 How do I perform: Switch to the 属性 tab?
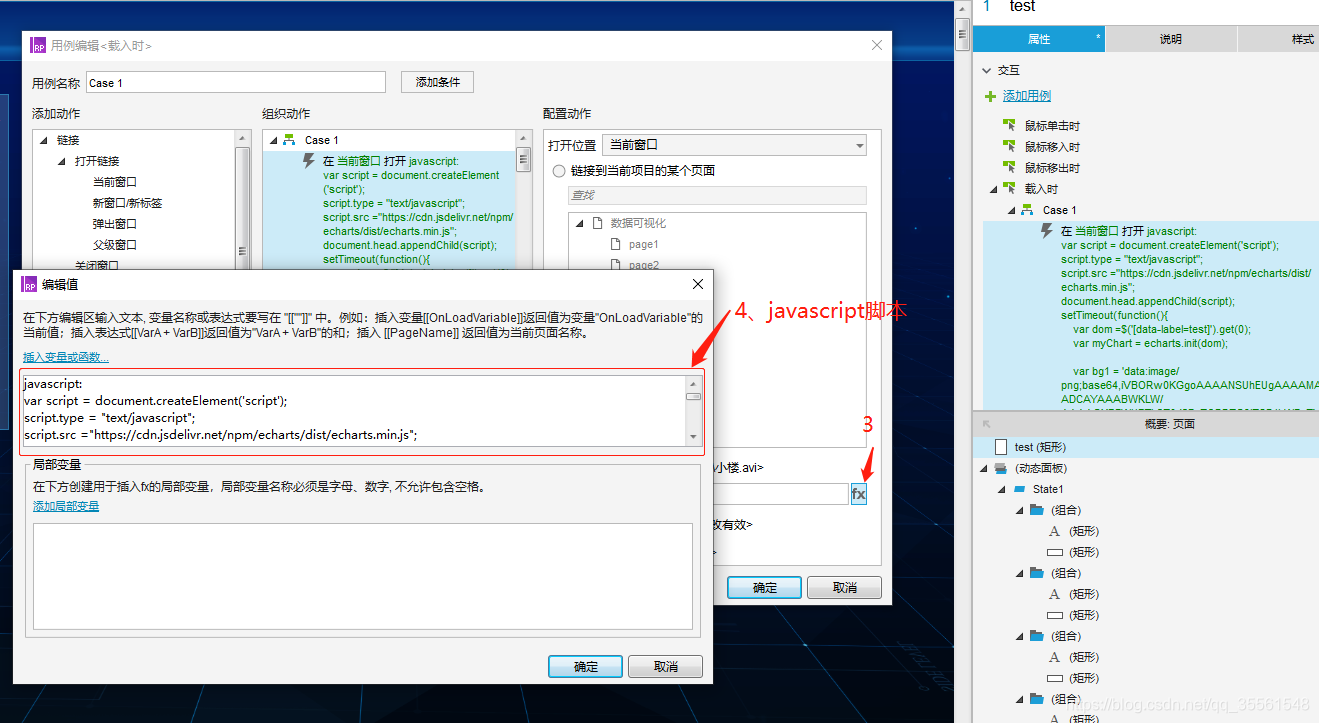click(x=1039, y=39)
